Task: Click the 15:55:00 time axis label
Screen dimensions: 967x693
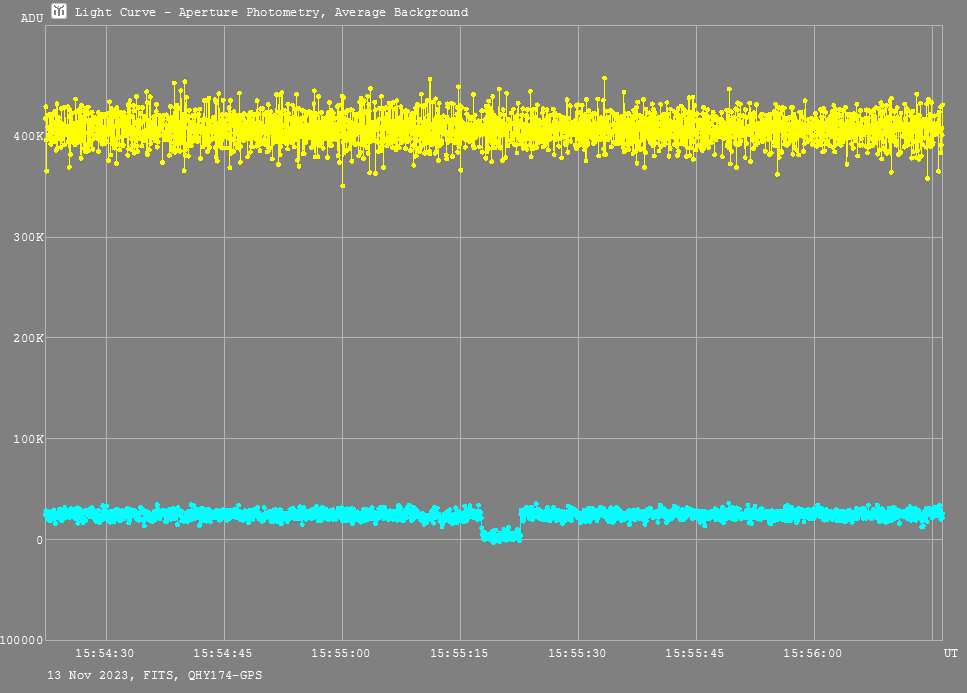Action: click(x=340, y=653)
